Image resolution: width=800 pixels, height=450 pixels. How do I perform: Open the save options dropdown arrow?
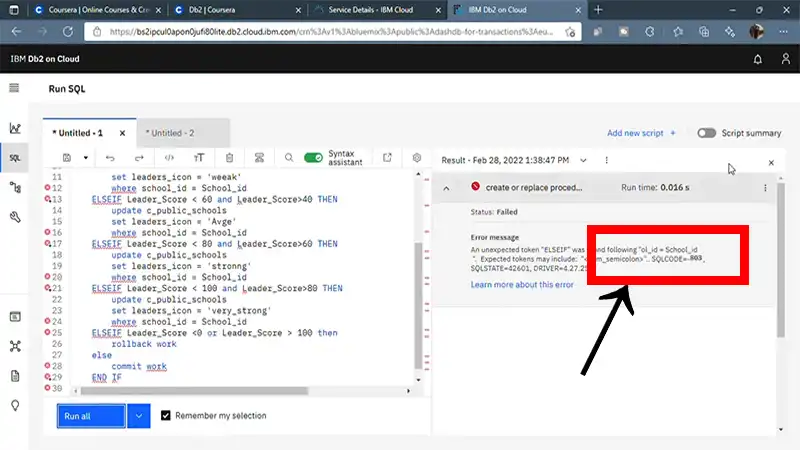[86, 158]
